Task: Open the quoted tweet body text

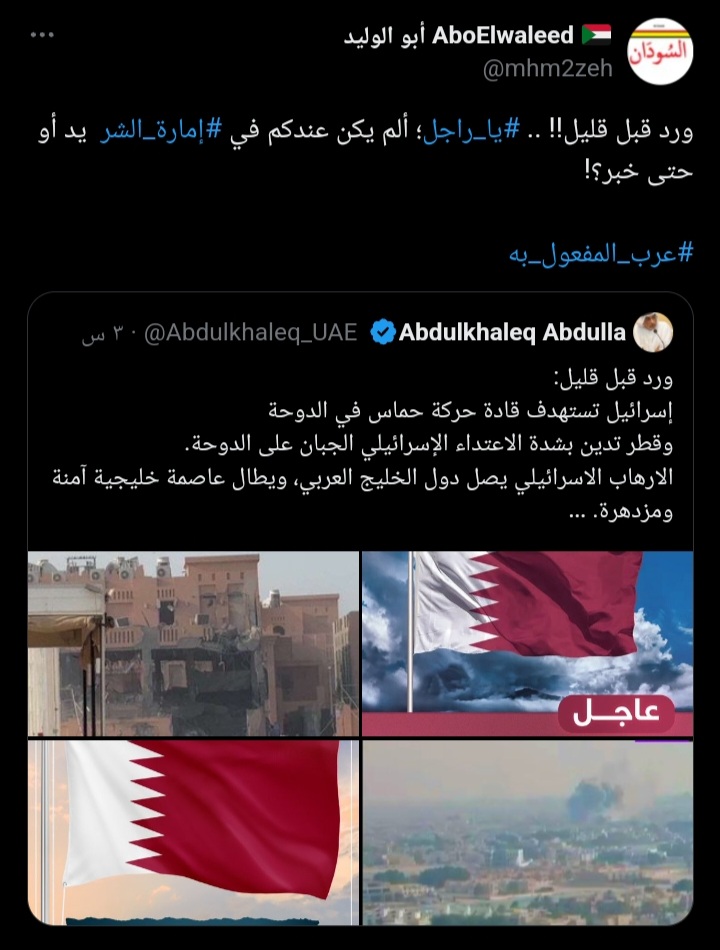Action: tap(362, 445)
